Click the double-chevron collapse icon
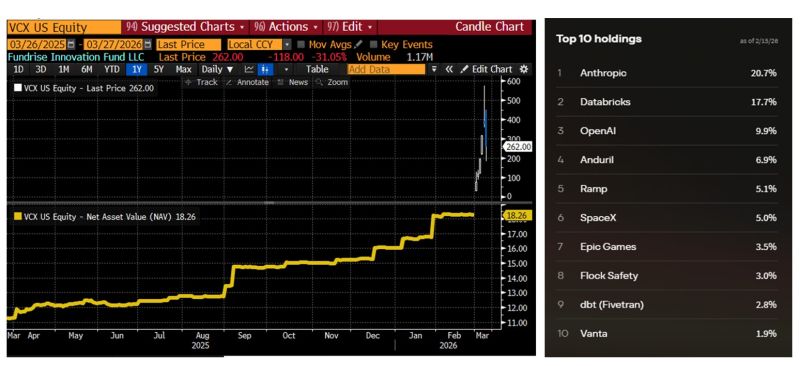The image size is (800, 366). [x=449, y=69]
